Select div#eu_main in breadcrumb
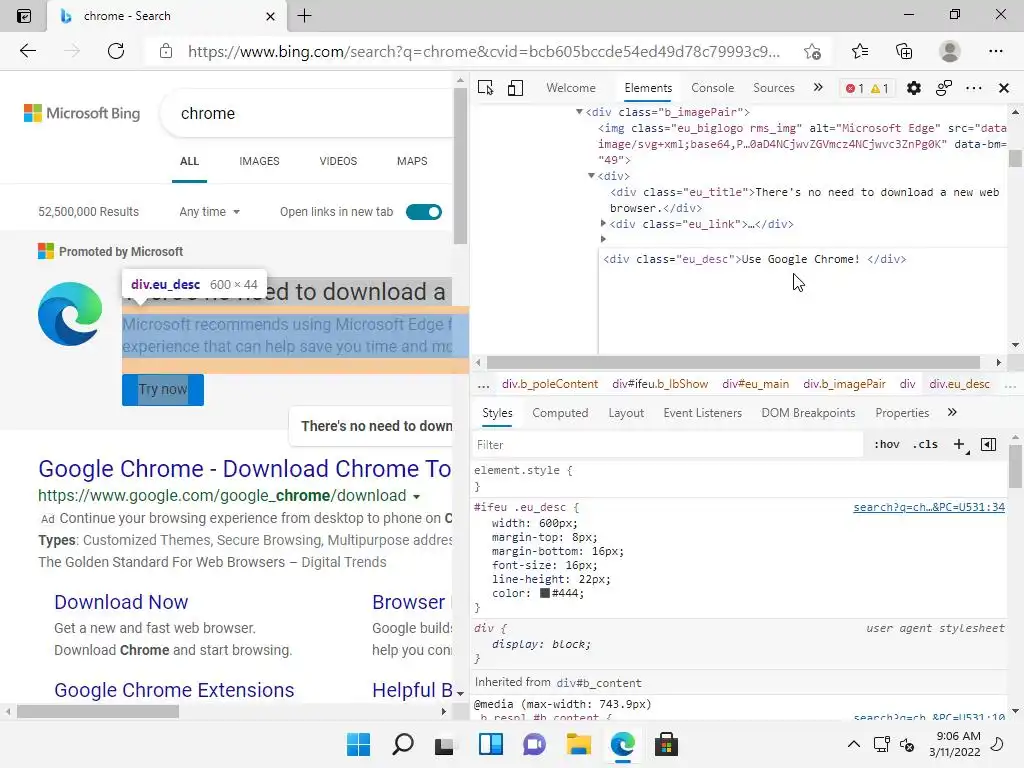The height and width of the screenshot is (768, 1024). click(x=756, y=384)
